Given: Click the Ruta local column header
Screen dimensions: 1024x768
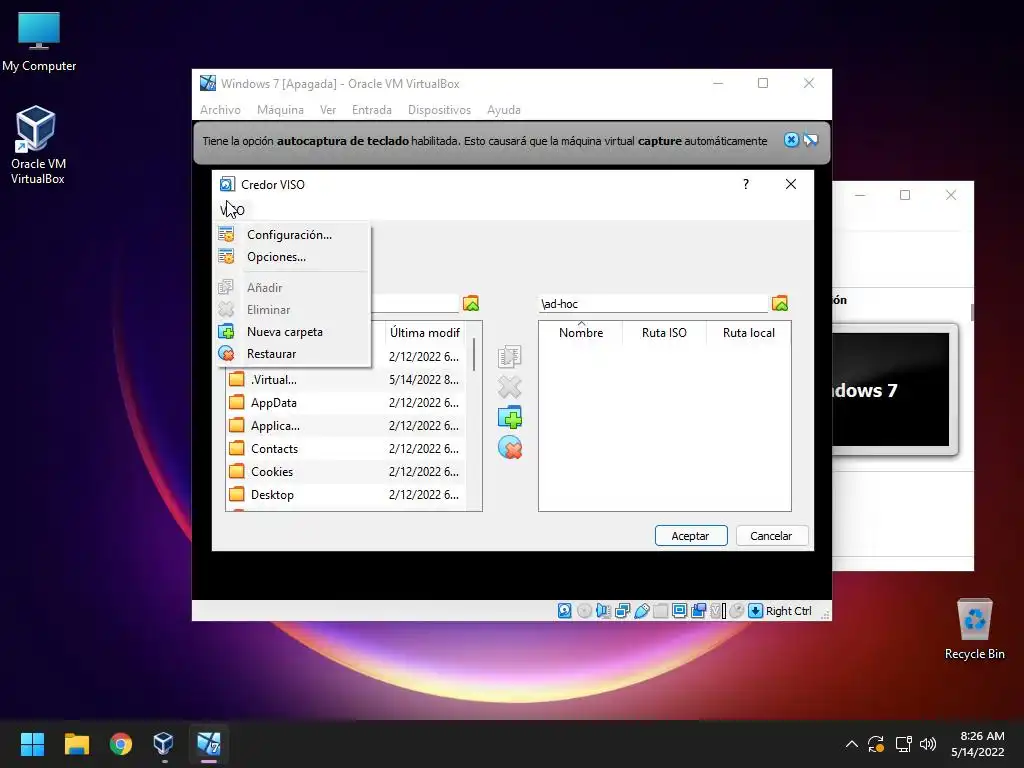Looking at the screenshot, I should [x=748, y=332].
